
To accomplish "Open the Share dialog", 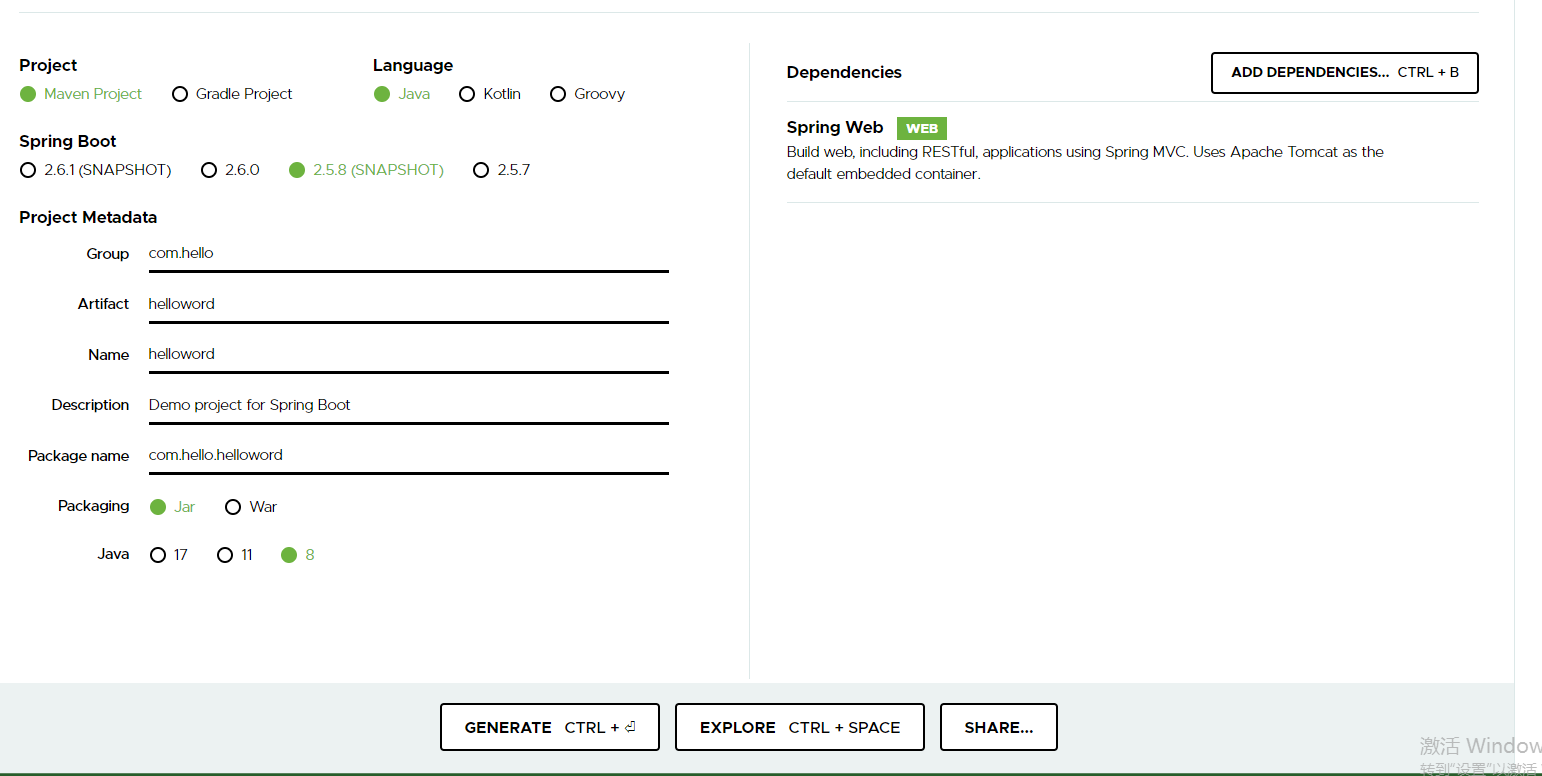I will pos(999,727).
